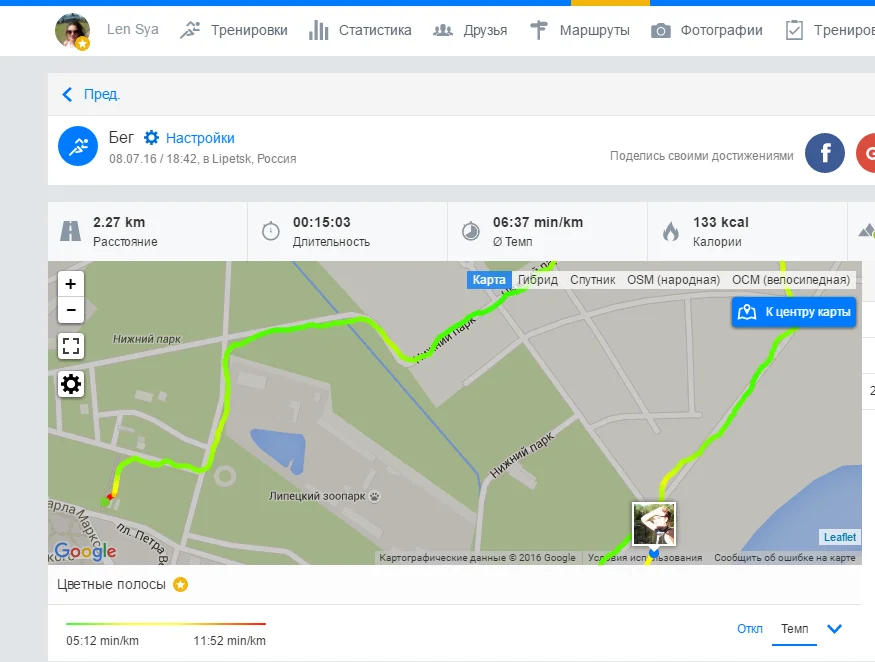Image resolution: width=875 pixels, height=662 pixels.
Task: Open the Настройки workout settings link
Action: (200, 138)
